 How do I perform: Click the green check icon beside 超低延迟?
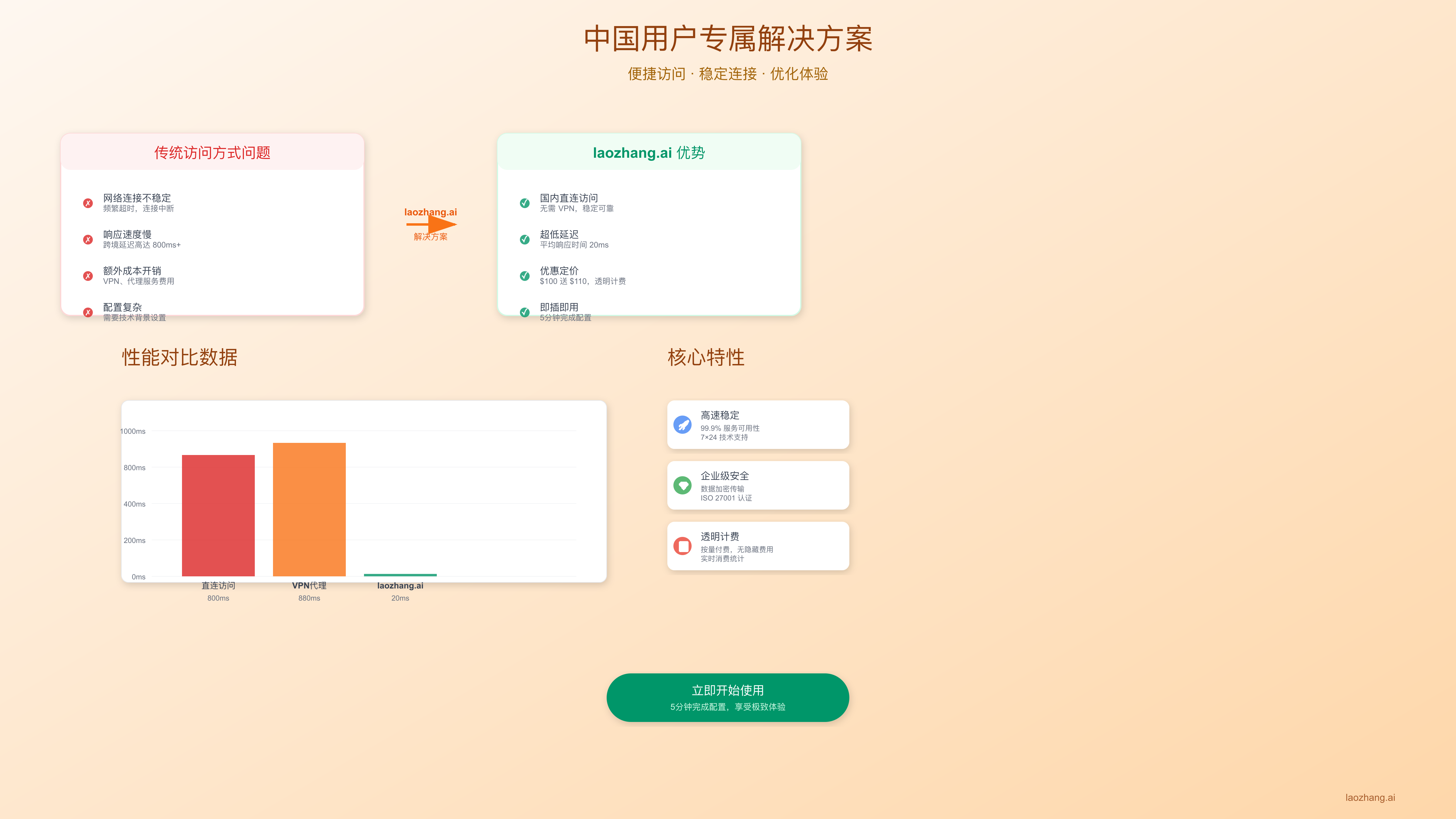click(524, 240)
